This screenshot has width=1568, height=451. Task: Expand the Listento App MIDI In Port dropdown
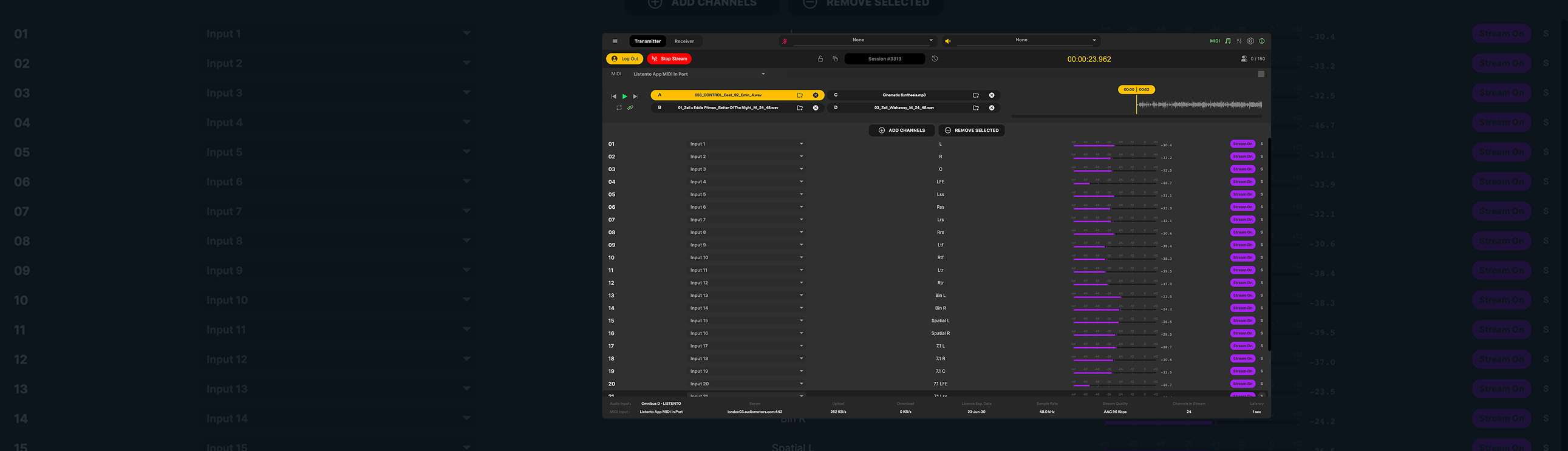pos(763,74)
